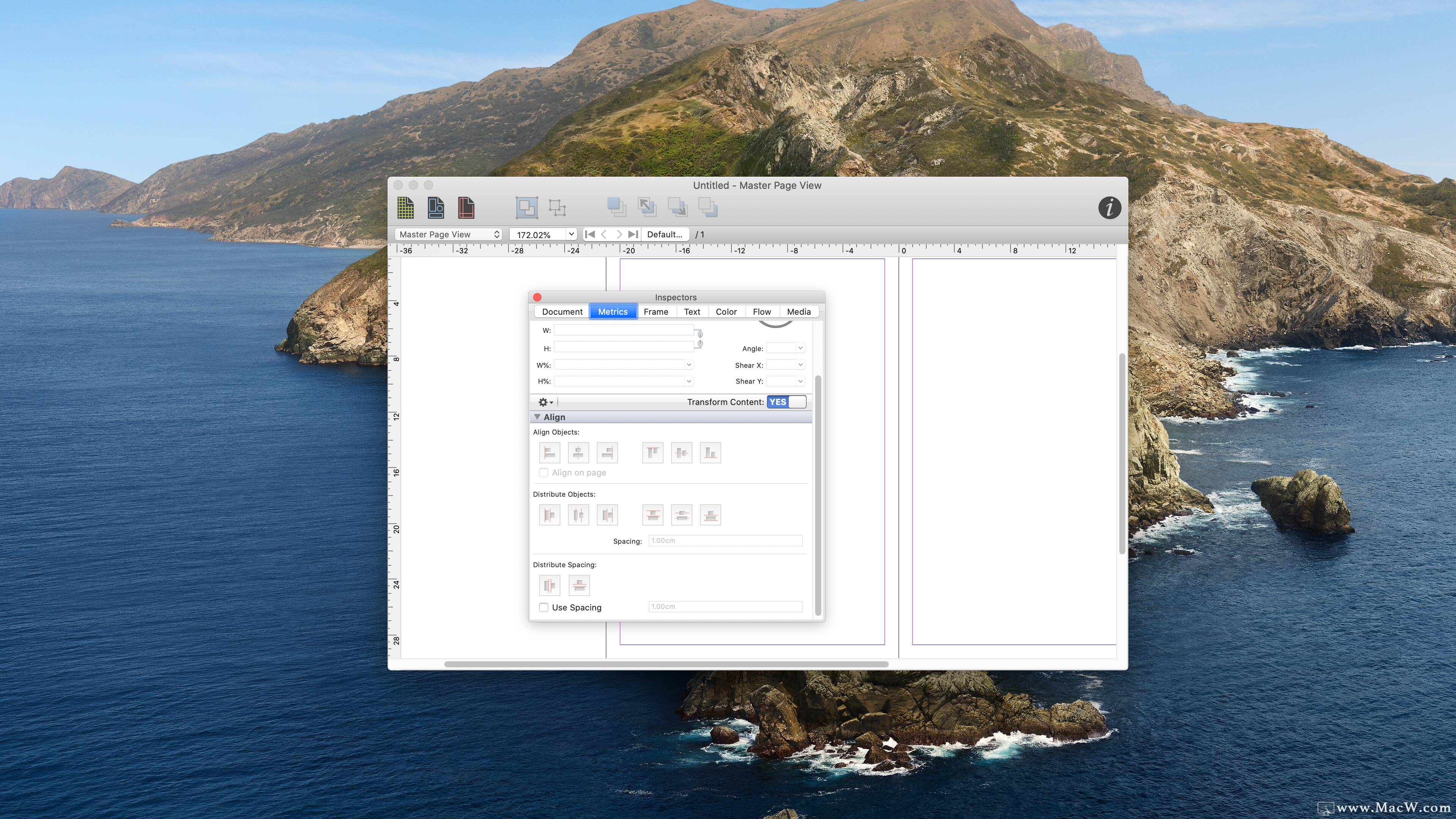Switch to the Flow inspector tab
Screen dimensions: 1456x819
[761, 311]
